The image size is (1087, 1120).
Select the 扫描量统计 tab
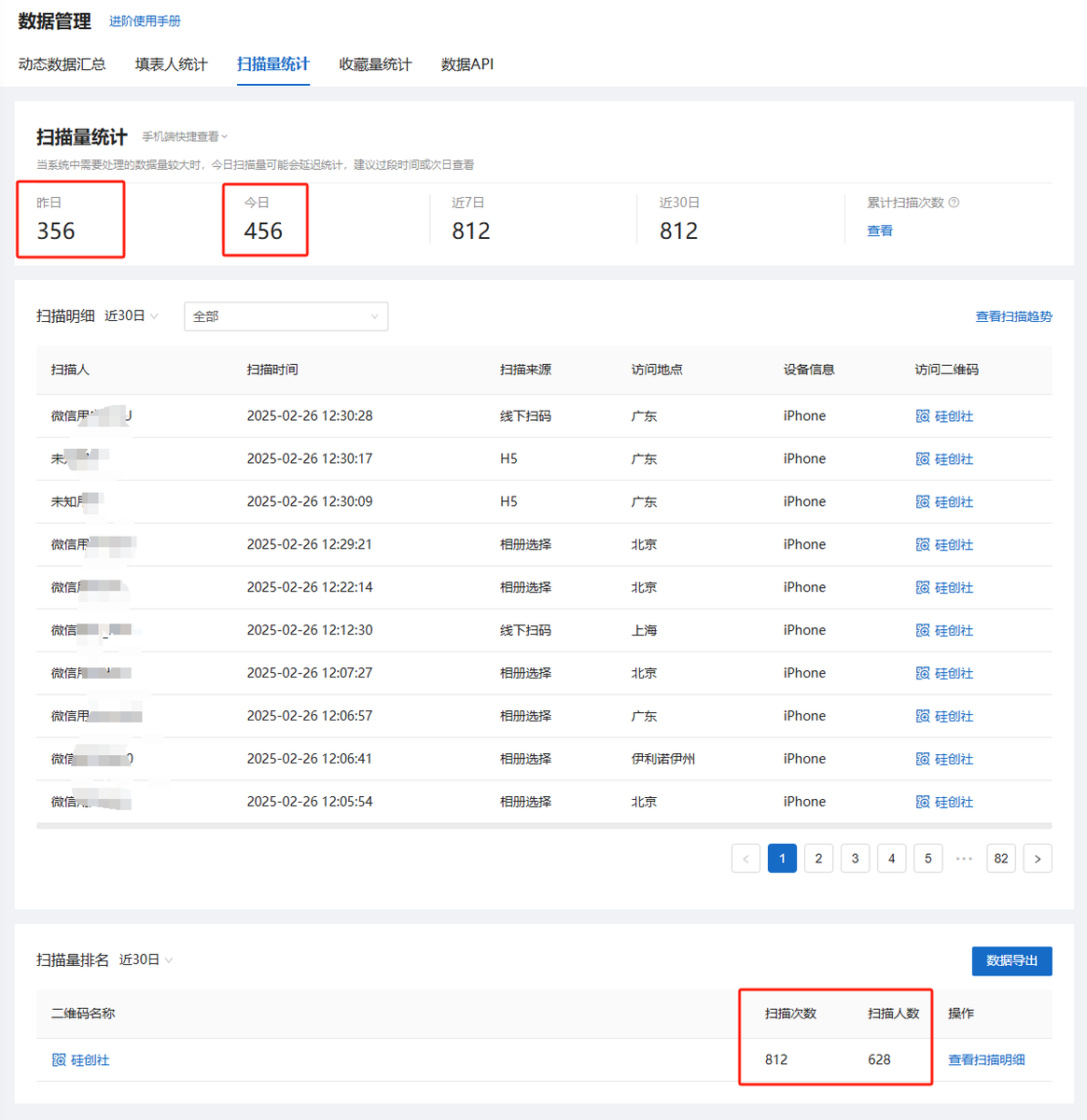click(x=273, y=64)
